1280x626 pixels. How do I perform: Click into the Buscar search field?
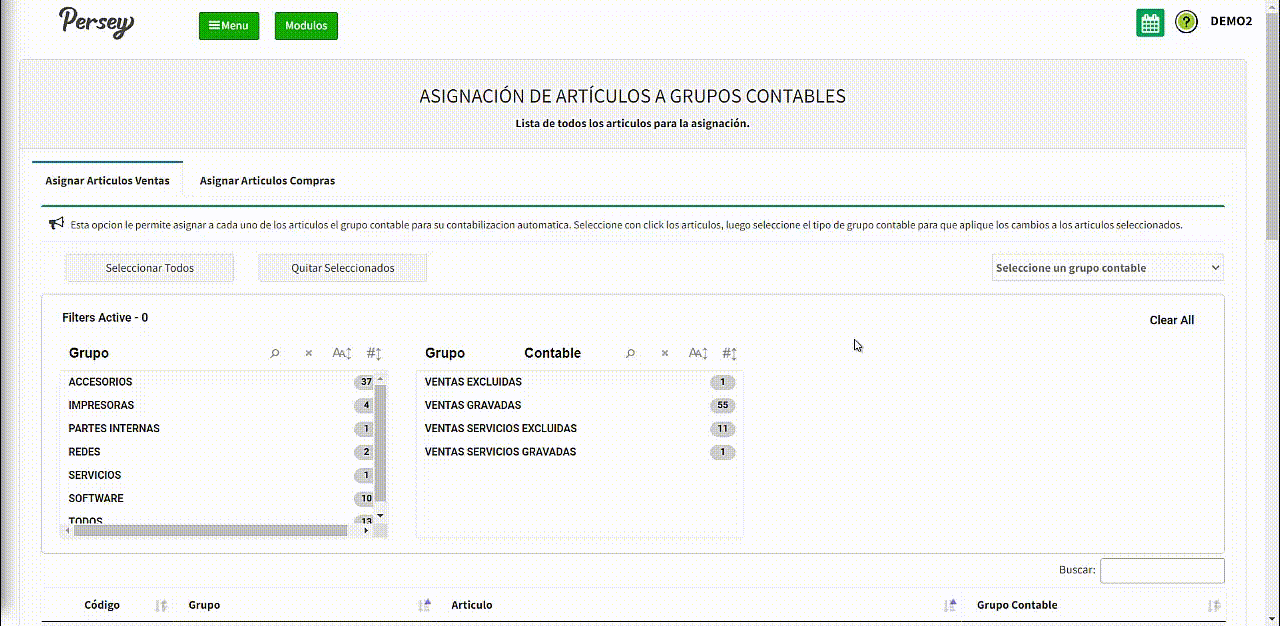(x=1162, y=570)
